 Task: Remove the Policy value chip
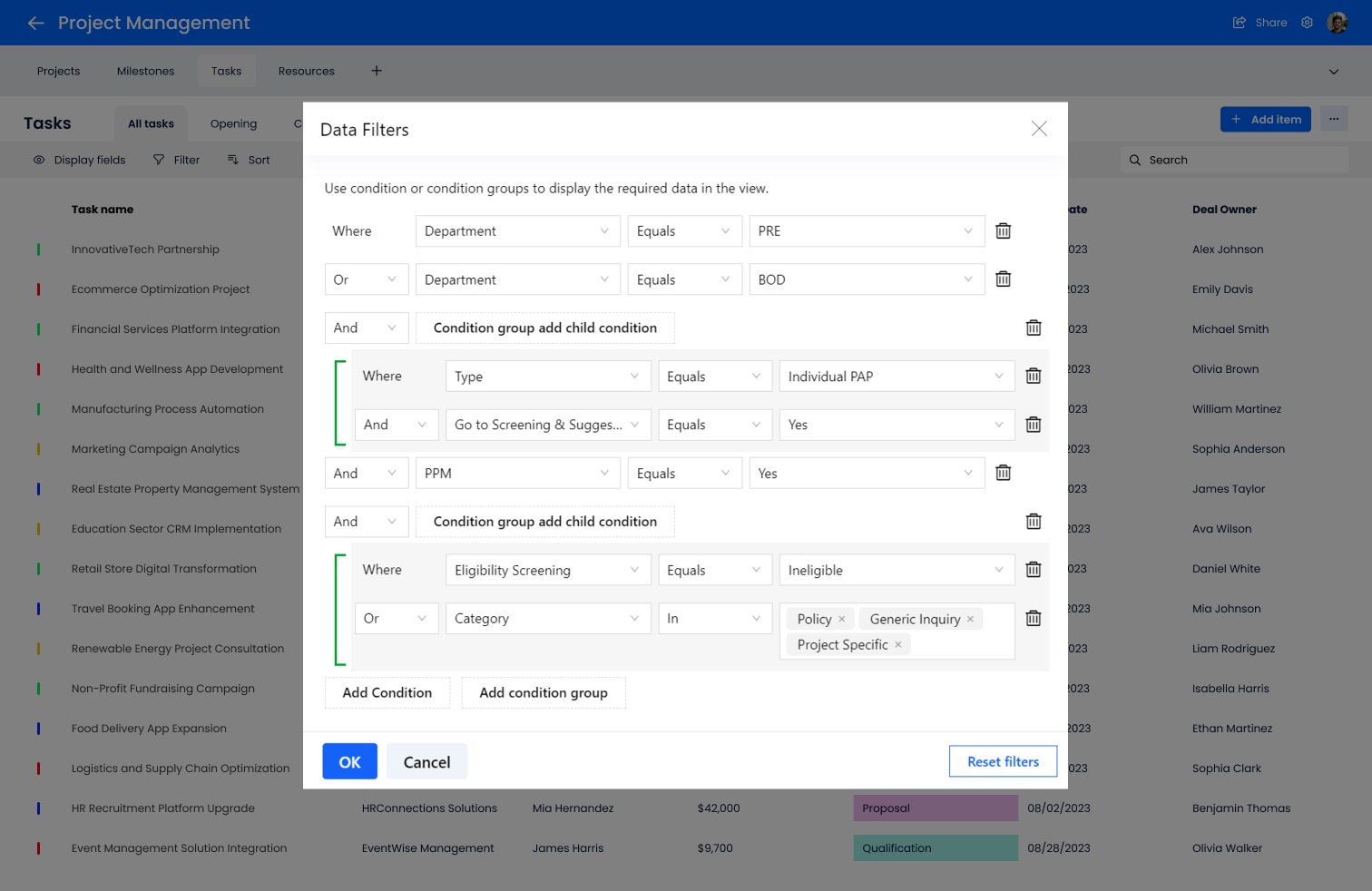[843, 618]
